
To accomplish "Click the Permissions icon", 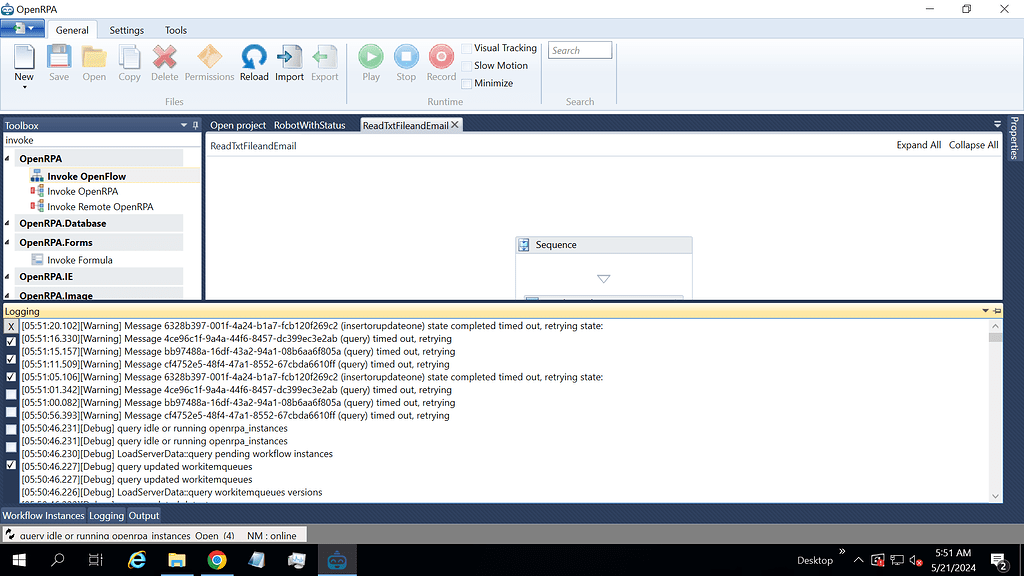I will point(209,58).
